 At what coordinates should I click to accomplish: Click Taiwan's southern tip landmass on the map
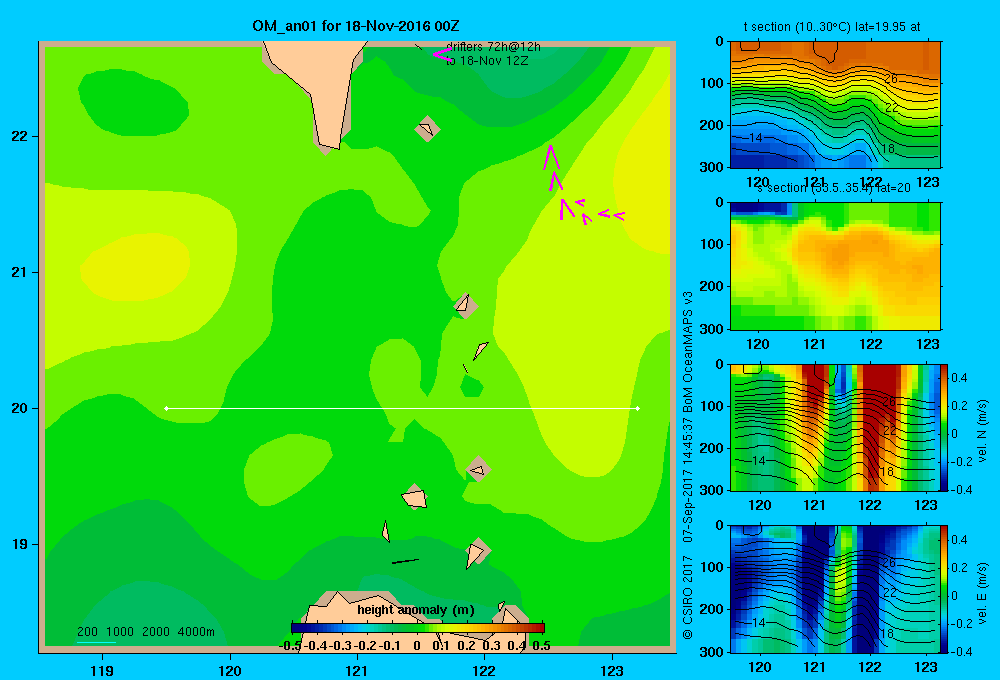tap(325, 89)
